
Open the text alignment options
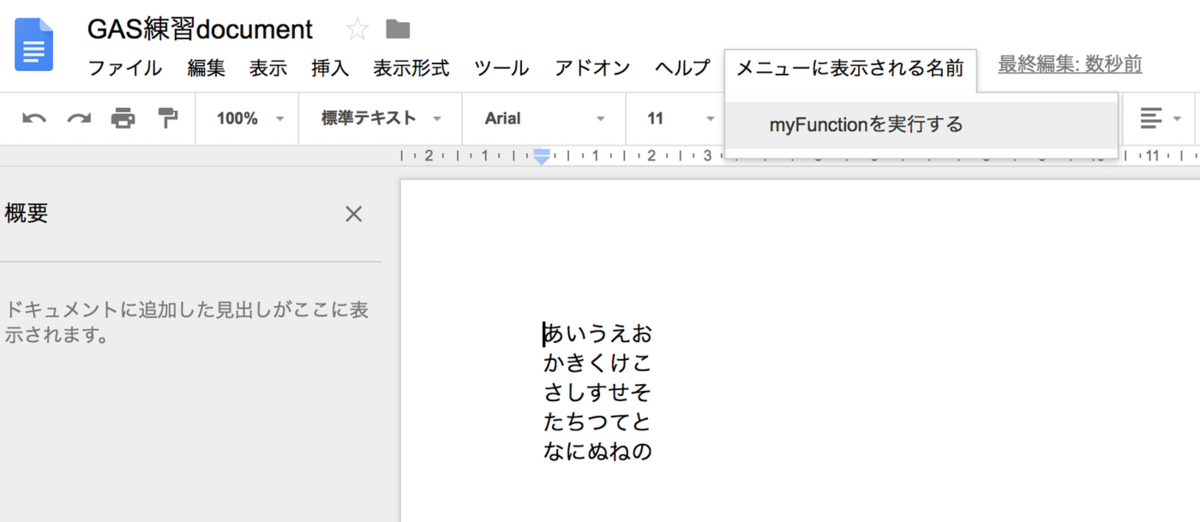coord(1160,118)
